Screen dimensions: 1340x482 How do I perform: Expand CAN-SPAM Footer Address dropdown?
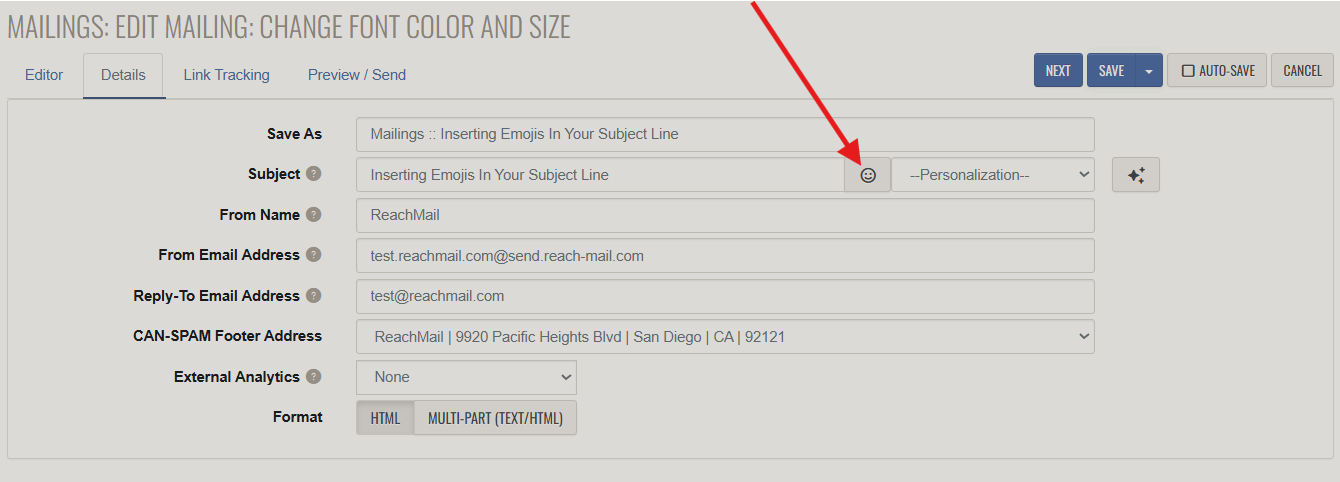click(725, 337)
